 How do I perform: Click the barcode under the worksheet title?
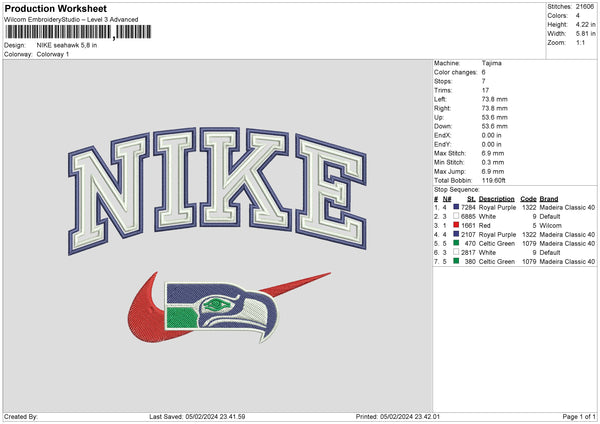pos(78,32)
